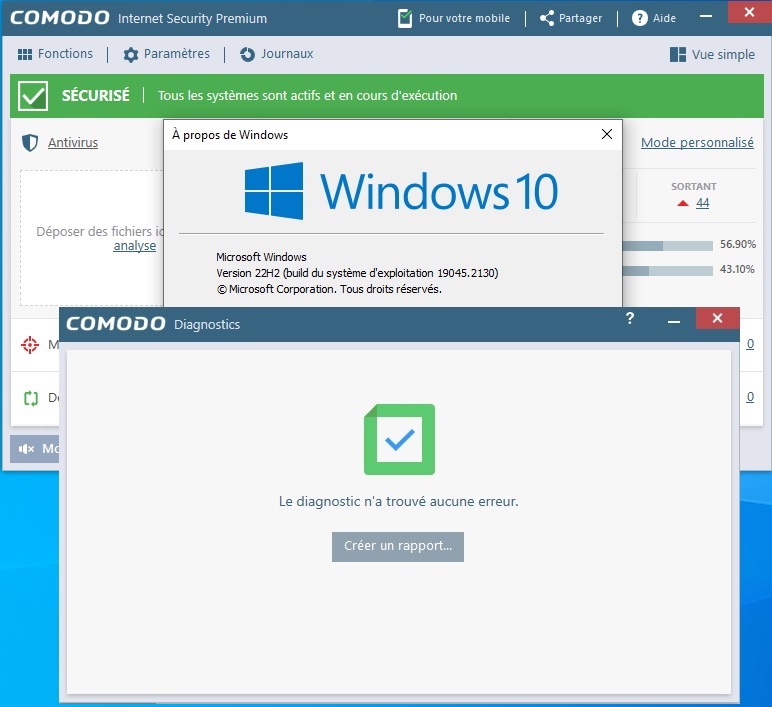This screenshot has width=772, height=707.
Task: Click the Mode personnalisé link
Action: pyautogui.click(x=697, y=142)
